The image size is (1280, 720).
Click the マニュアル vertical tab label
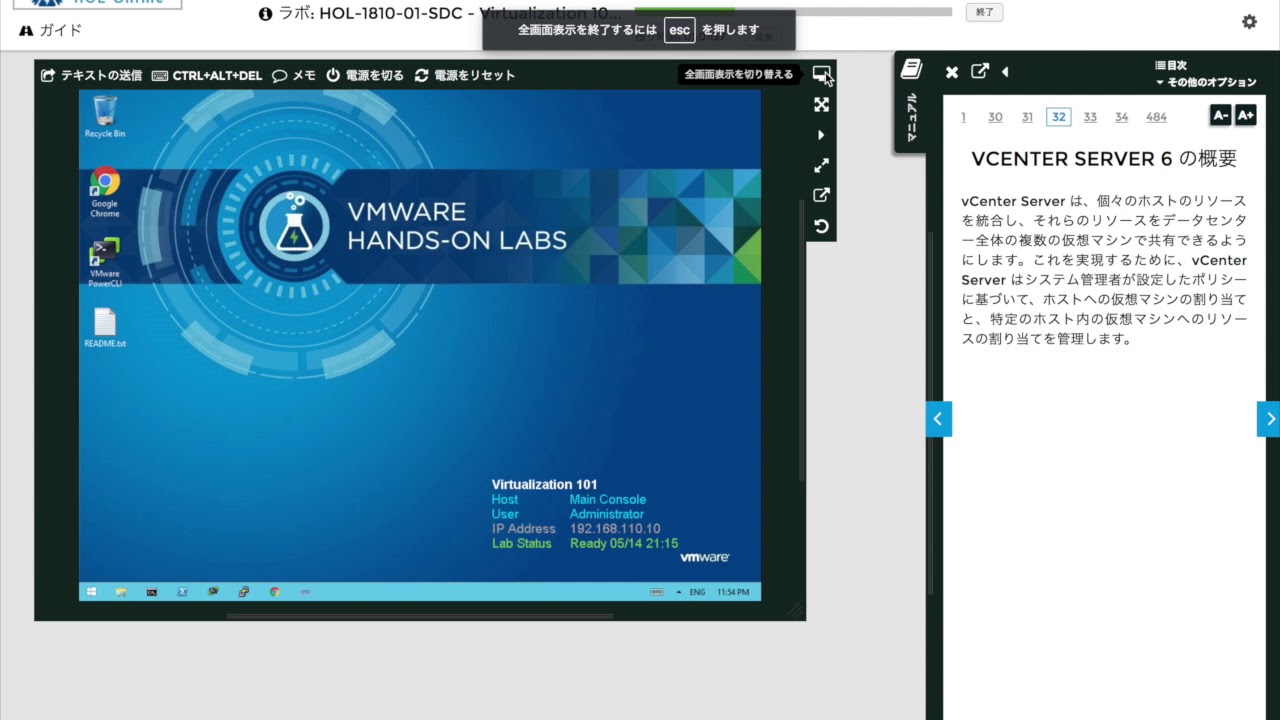pos(911,118)
